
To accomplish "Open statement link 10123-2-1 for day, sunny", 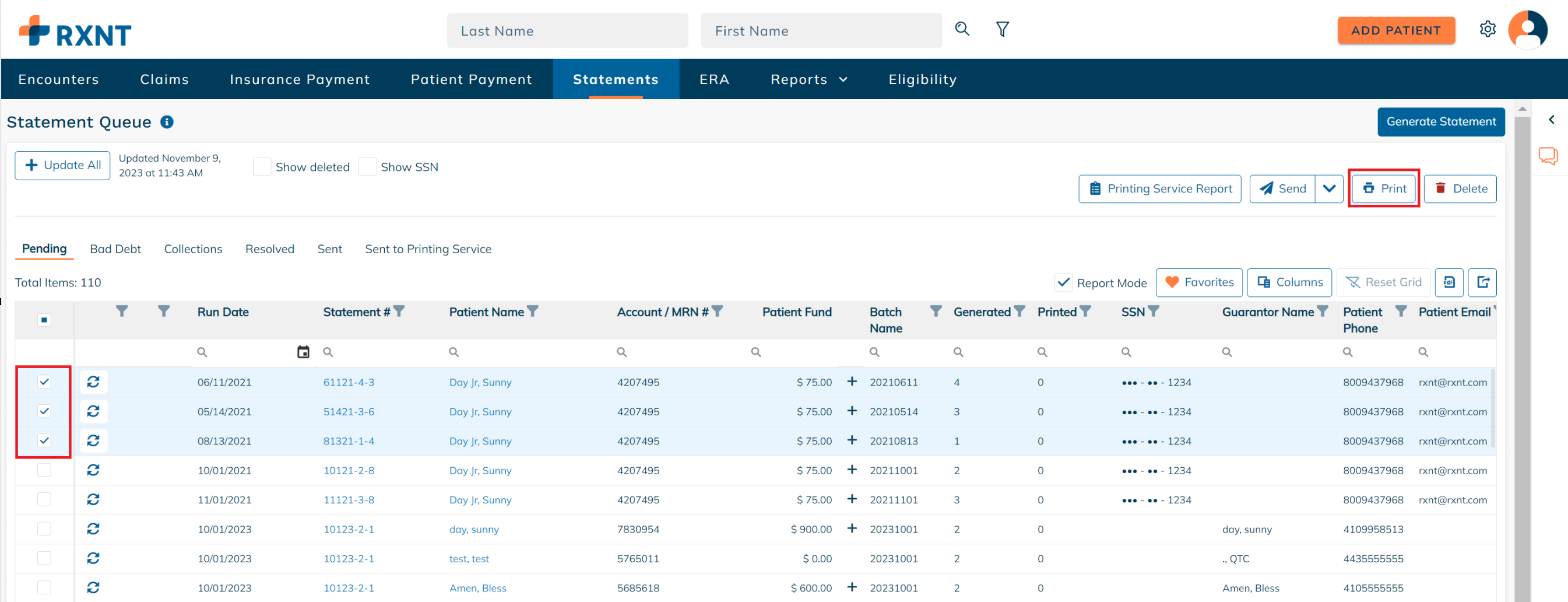I will click(348, 529).
